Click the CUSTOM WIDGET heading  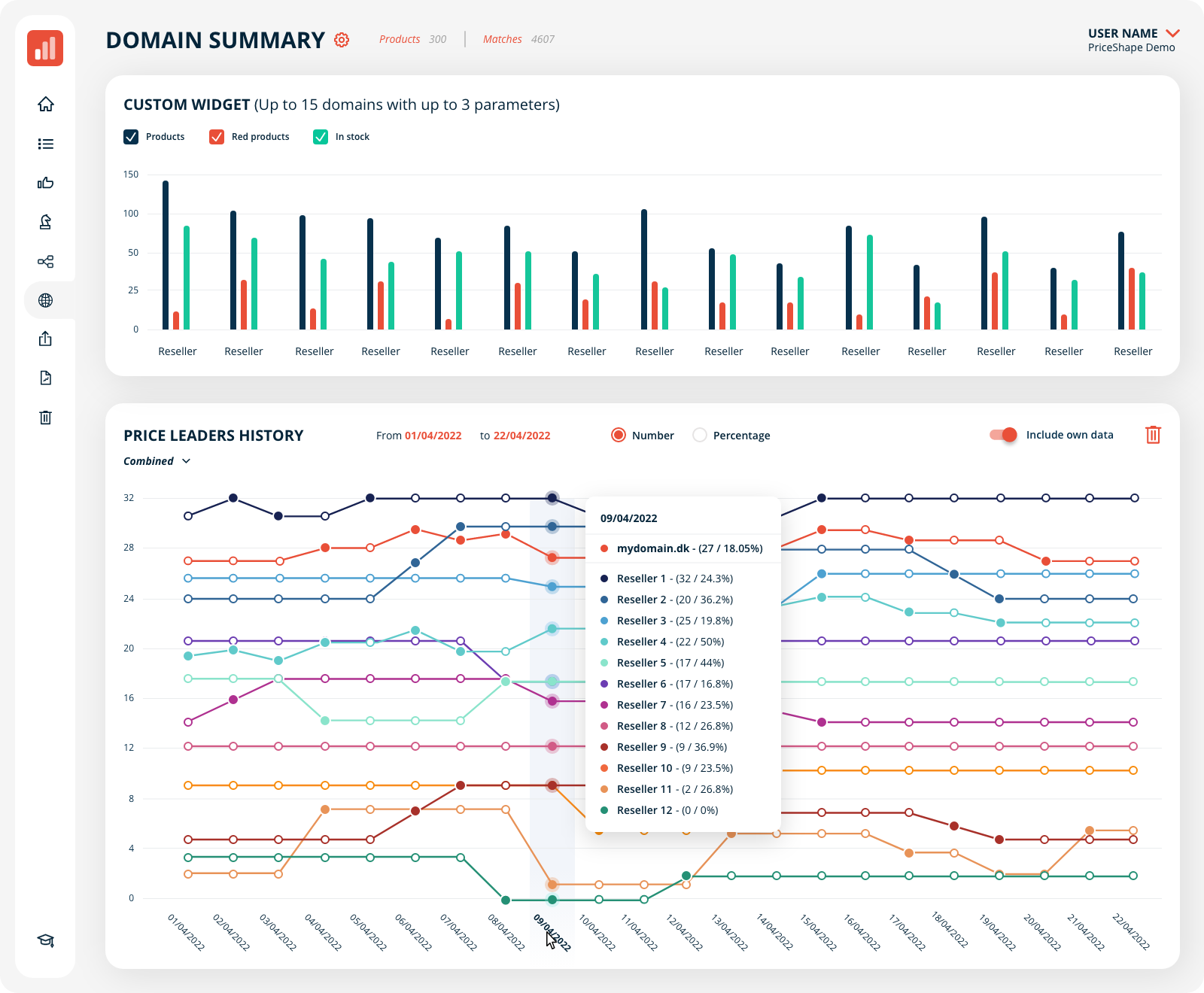click(x=187, y=105)
